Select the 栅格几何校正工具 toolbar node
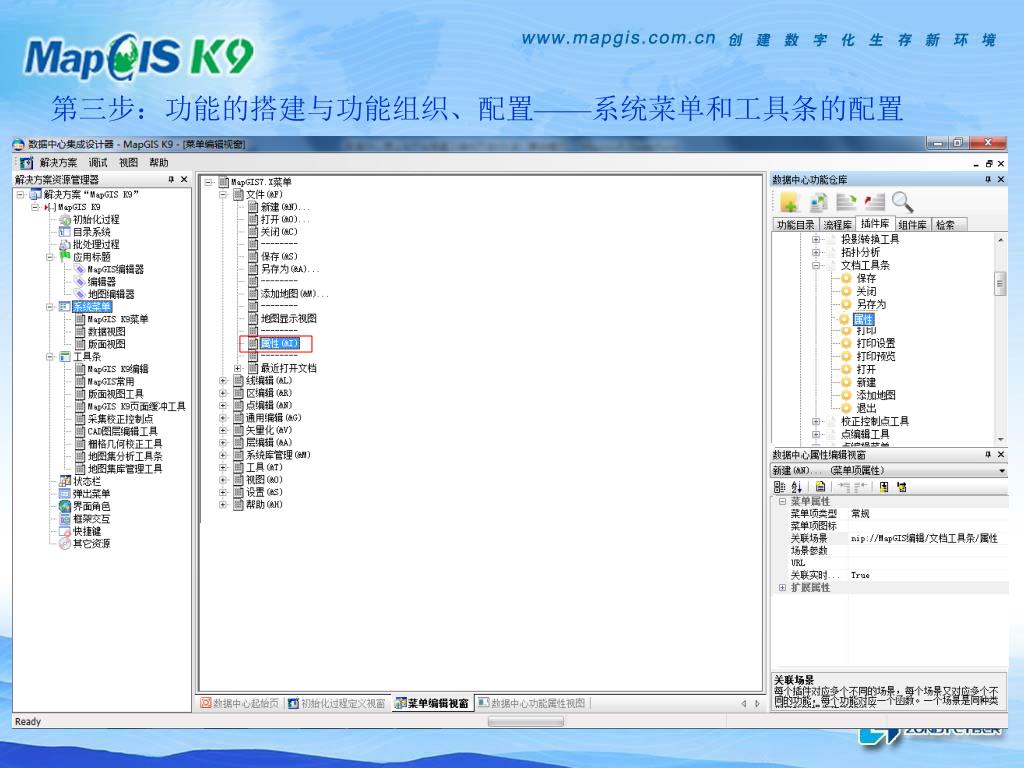Screen dimensions: 1024x768 tap(125, 443)
